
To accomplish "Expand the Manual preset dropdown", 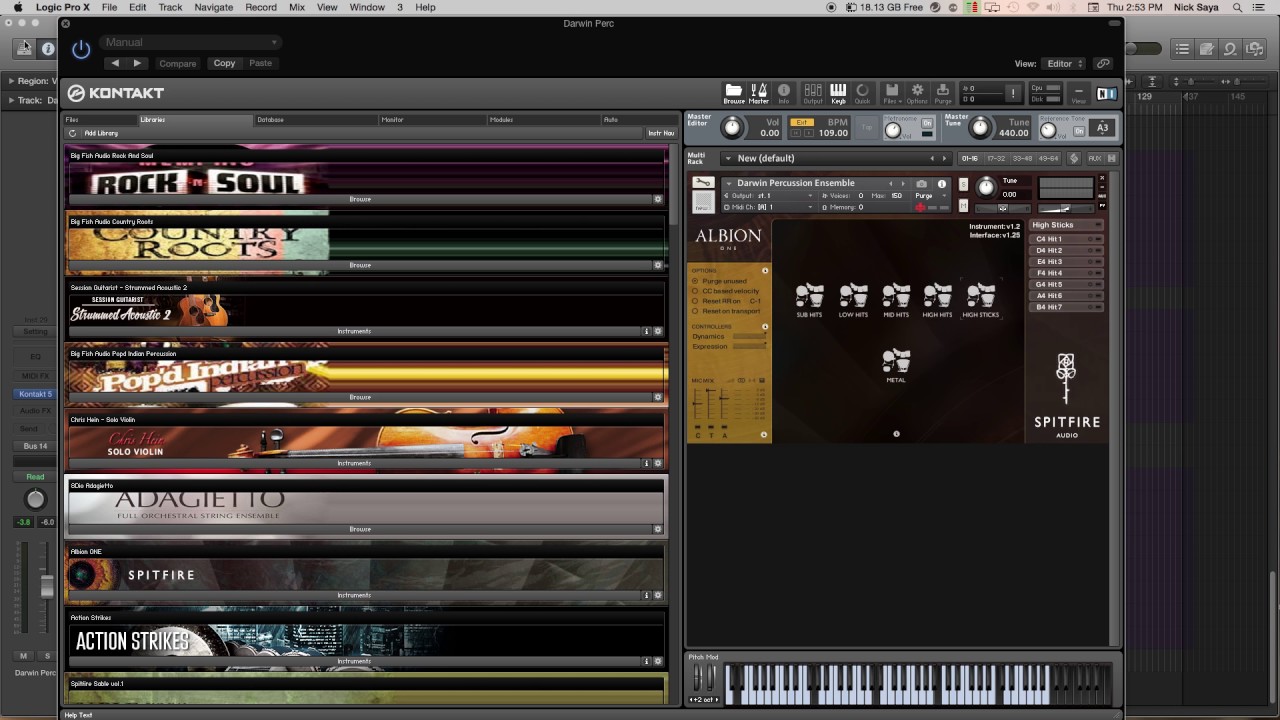I will 190,42.
